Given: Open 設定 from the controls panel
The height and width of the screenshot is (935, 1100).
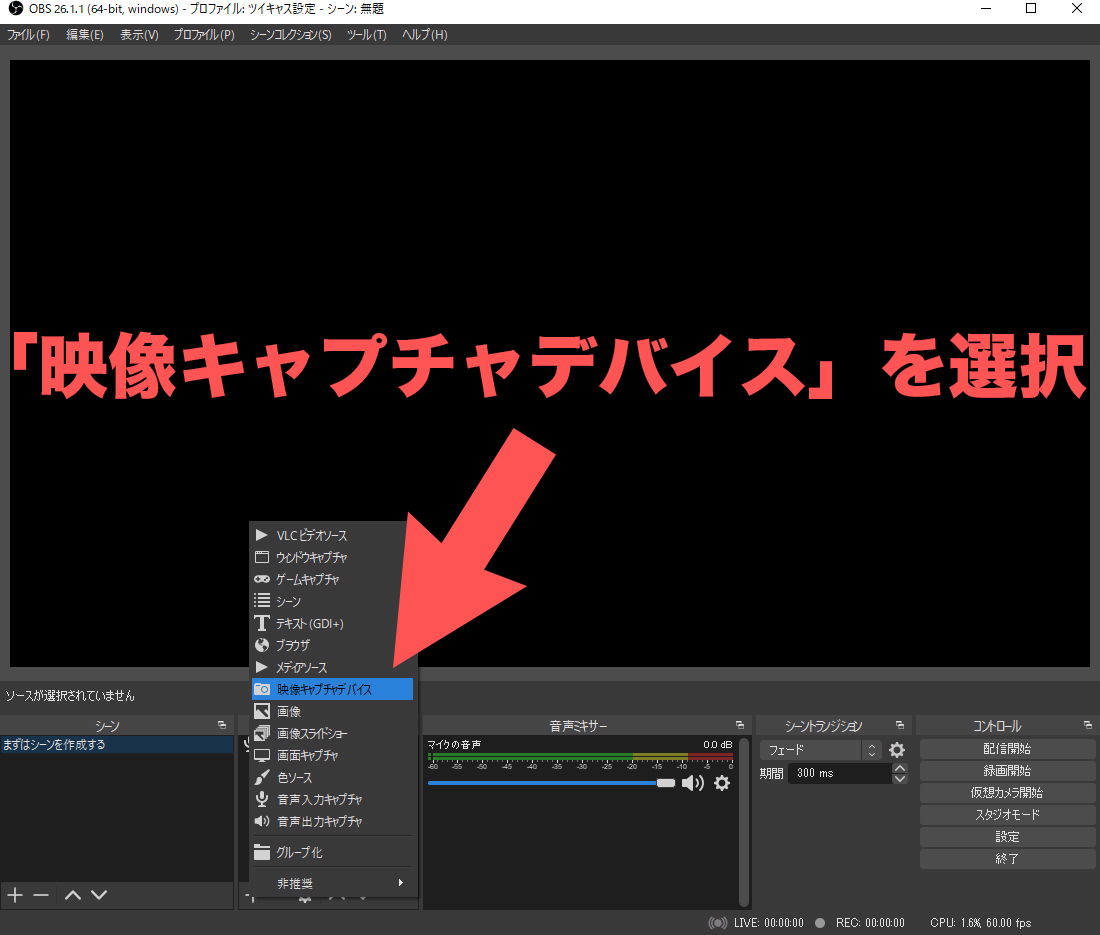Looking at the screenshot, I should pyautogui.click(x=1007, y=837).
